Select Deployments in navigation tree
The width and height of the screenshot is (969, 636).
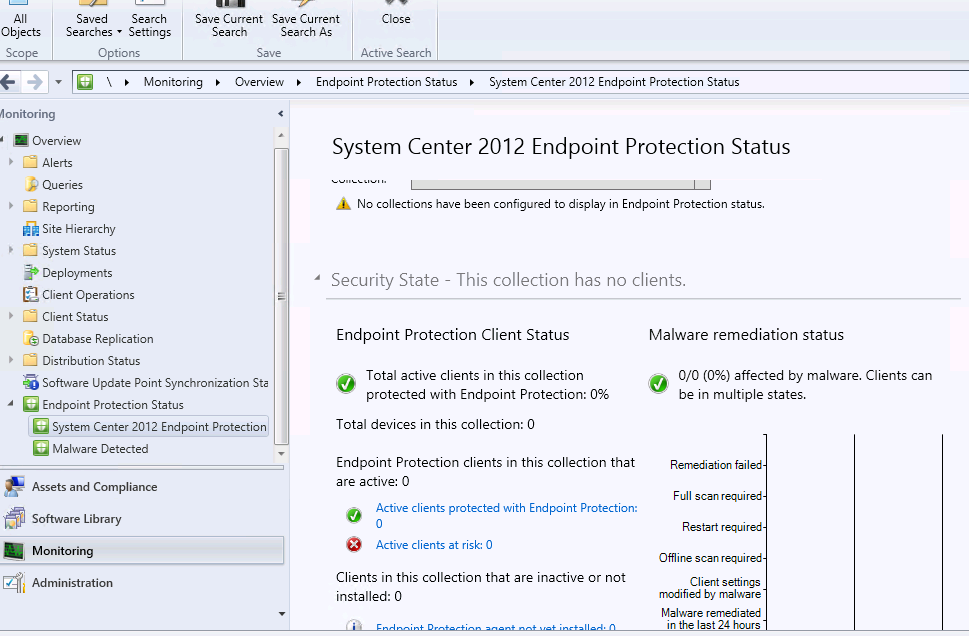(77, 273)
